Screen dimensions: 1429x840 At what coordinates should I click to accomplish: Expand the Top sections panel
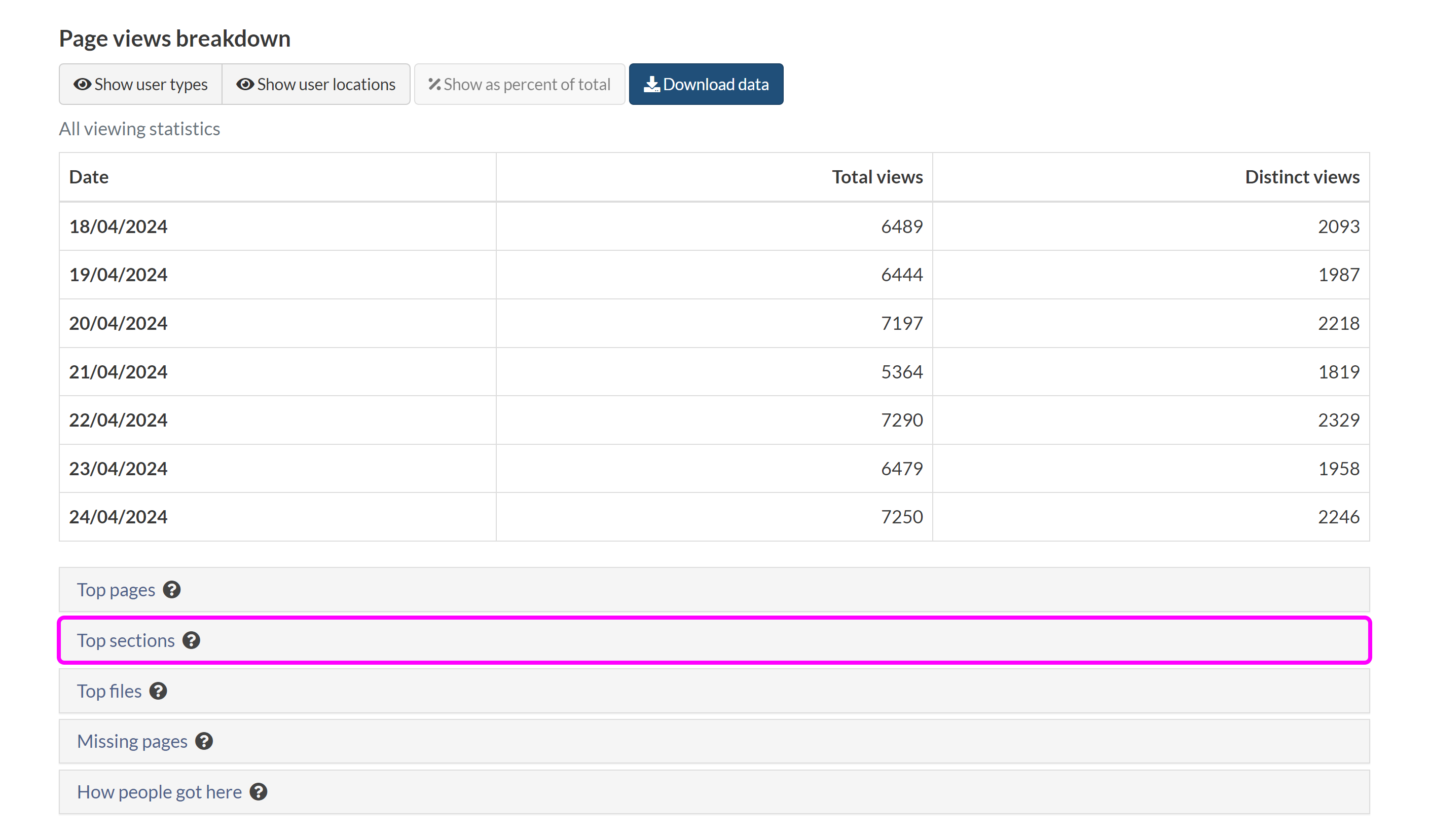click(126, 640)
